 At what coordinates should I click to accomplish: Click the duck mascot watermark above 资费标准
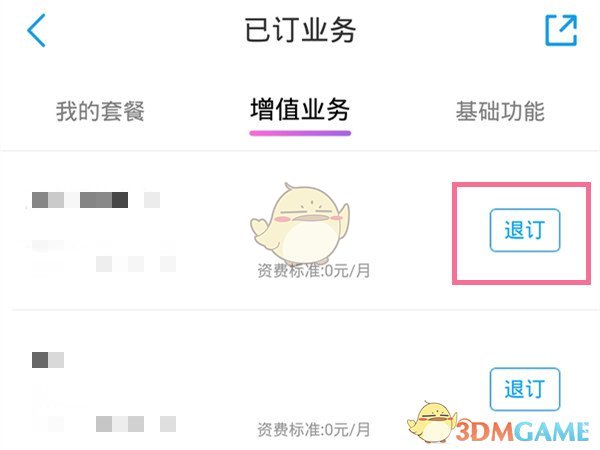pyautogui.click(x=300, y=223)
